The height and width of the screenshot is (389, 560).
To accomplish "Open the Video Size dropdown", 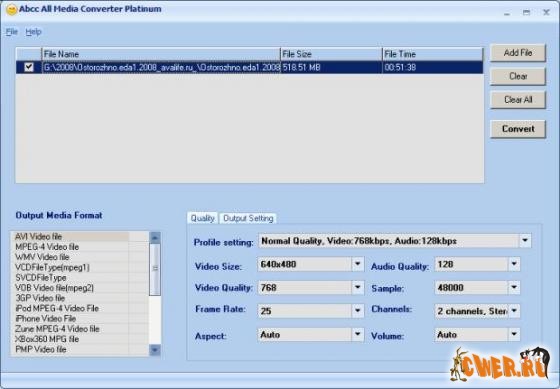I will point(358,264).
